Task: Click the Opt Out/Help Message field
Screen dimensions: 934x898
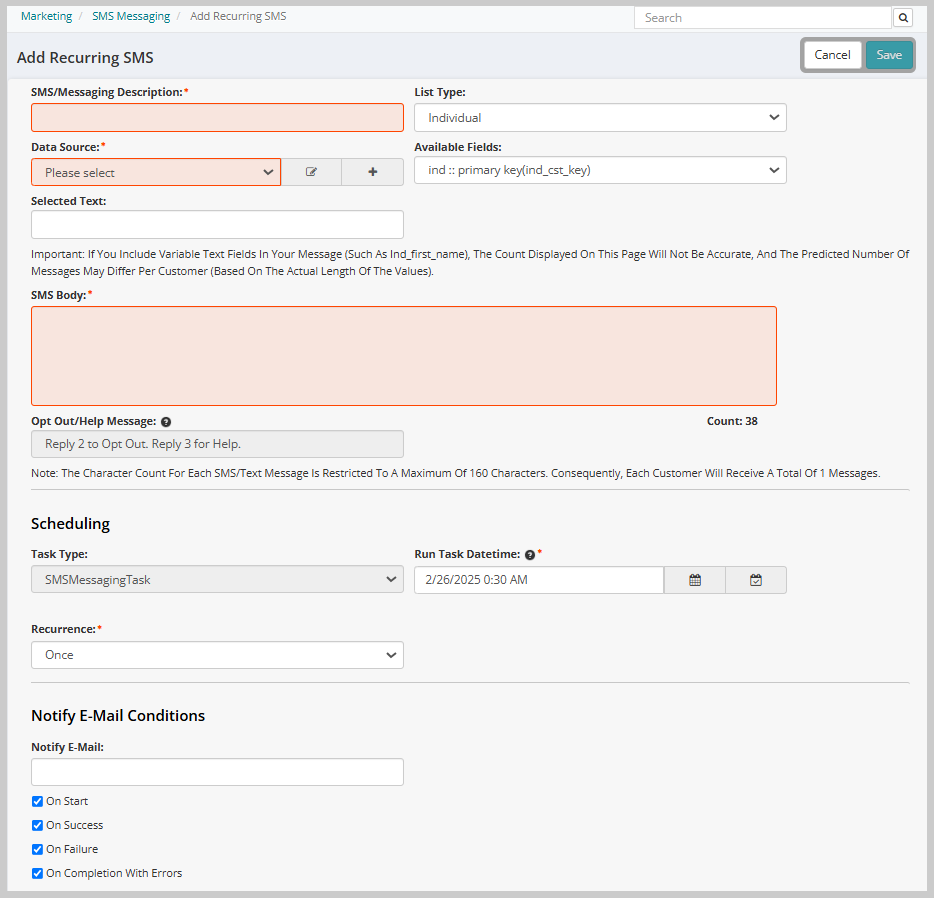Action: [217, 444]
